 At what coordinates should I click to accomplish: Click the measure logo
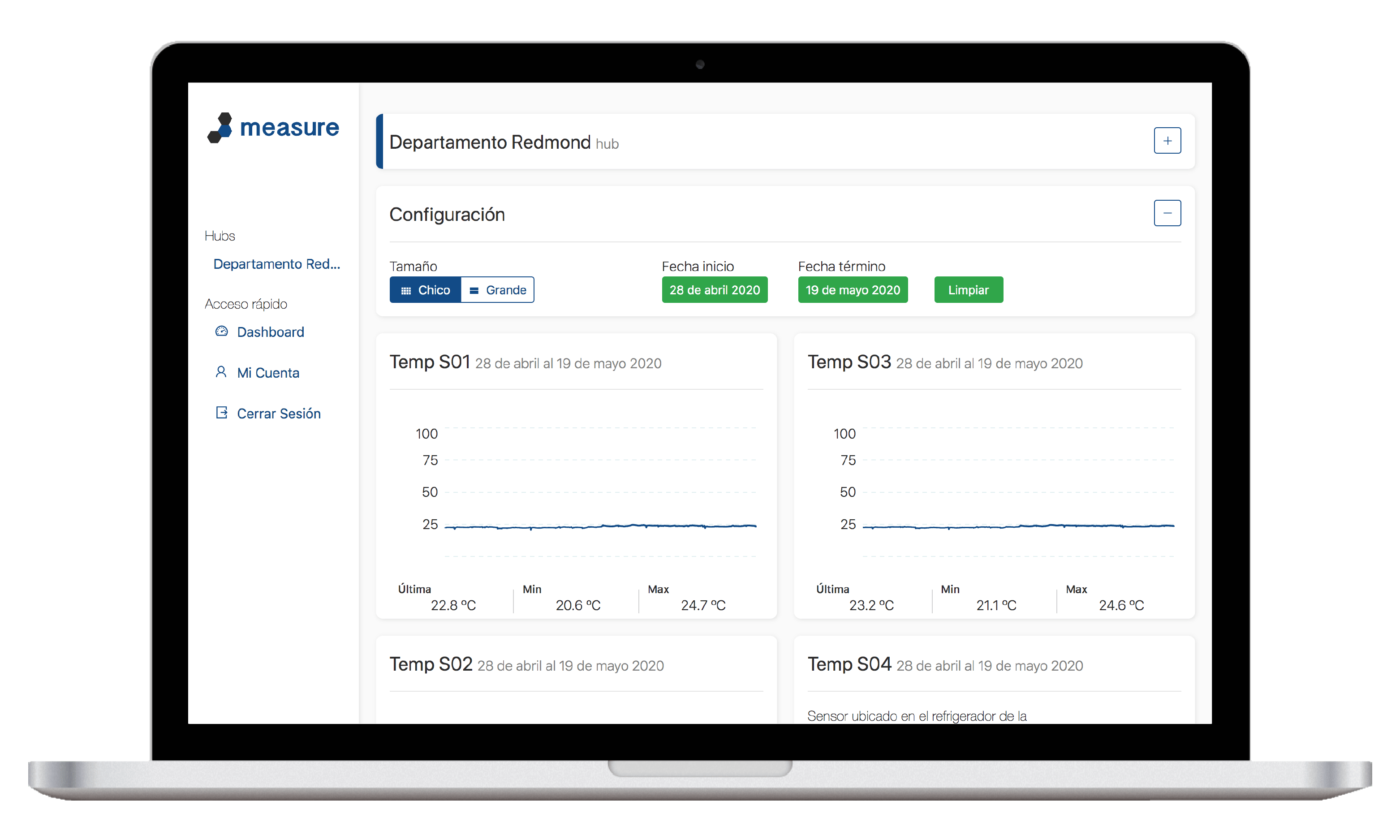273,127
